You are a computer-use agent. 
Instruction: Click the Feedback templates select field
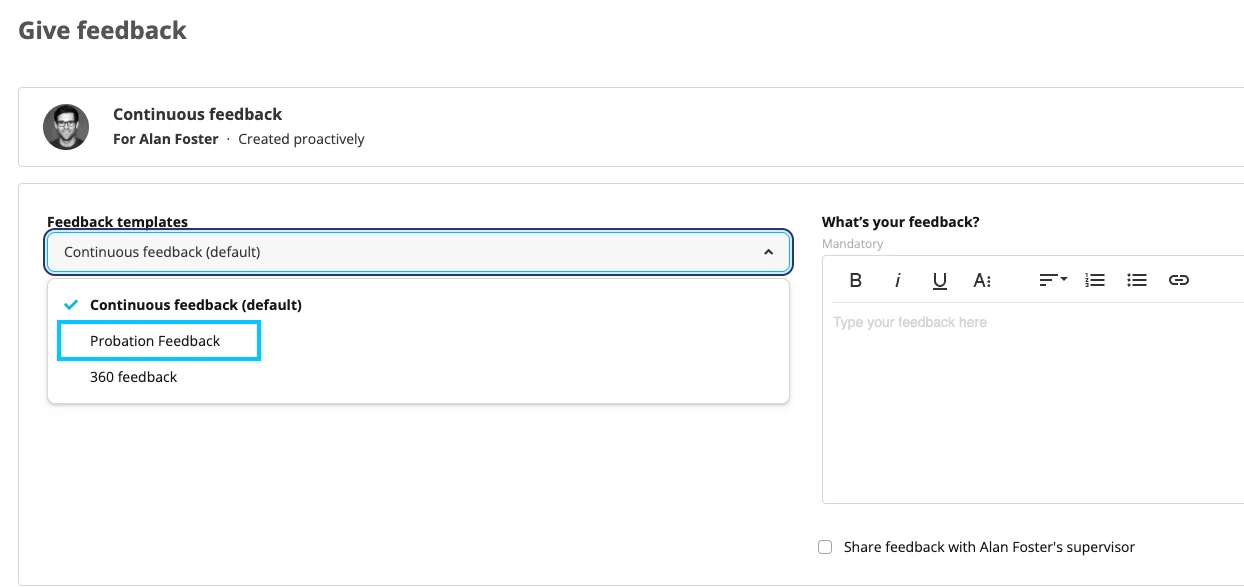pos(419,252)
